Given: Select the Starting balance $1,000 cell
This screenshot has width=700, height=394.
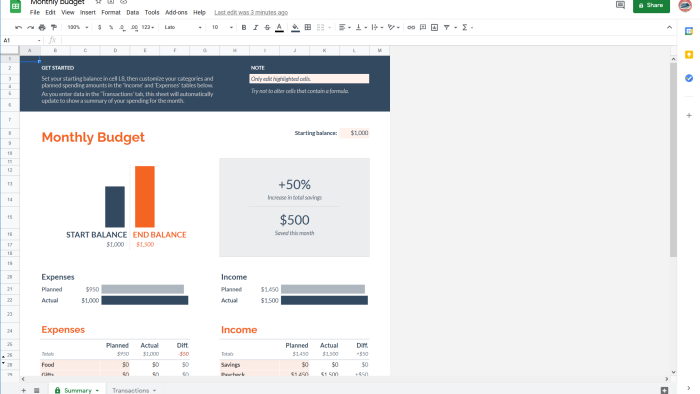Looking at the screenshot, I should coord(354,133).
